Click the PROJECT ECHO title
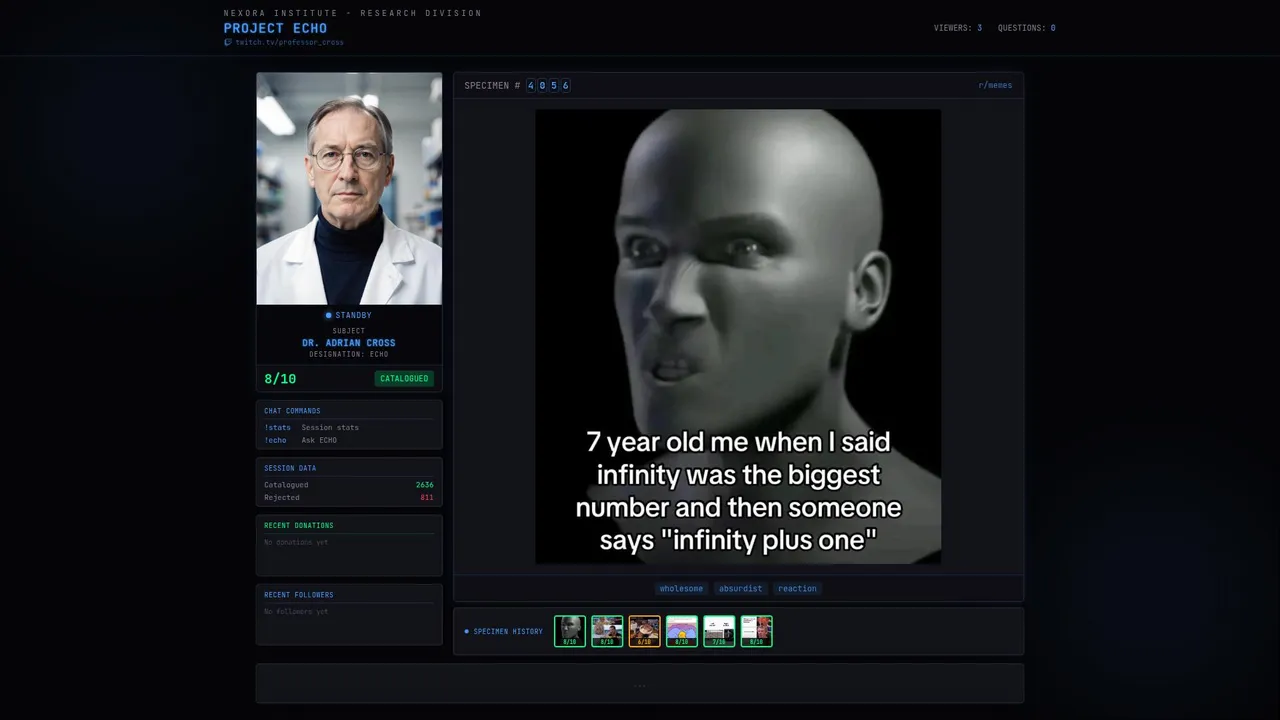1280x720 pixels. tap(275, 28)
